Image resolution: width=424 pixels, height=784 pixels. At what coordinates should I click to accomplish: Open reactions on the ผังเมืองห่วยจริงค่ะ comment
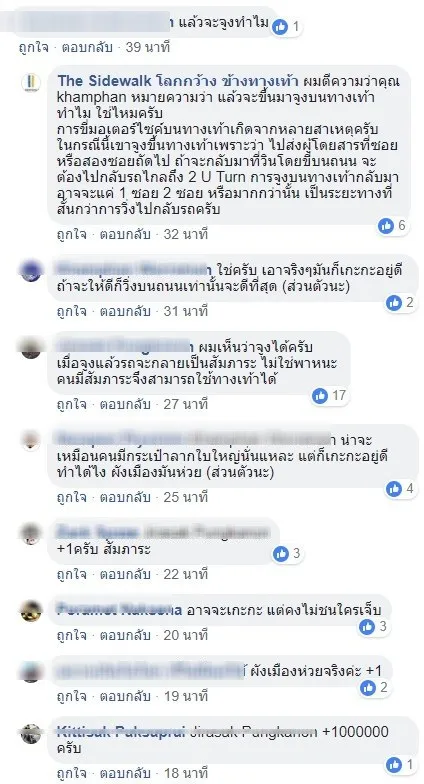368,688
